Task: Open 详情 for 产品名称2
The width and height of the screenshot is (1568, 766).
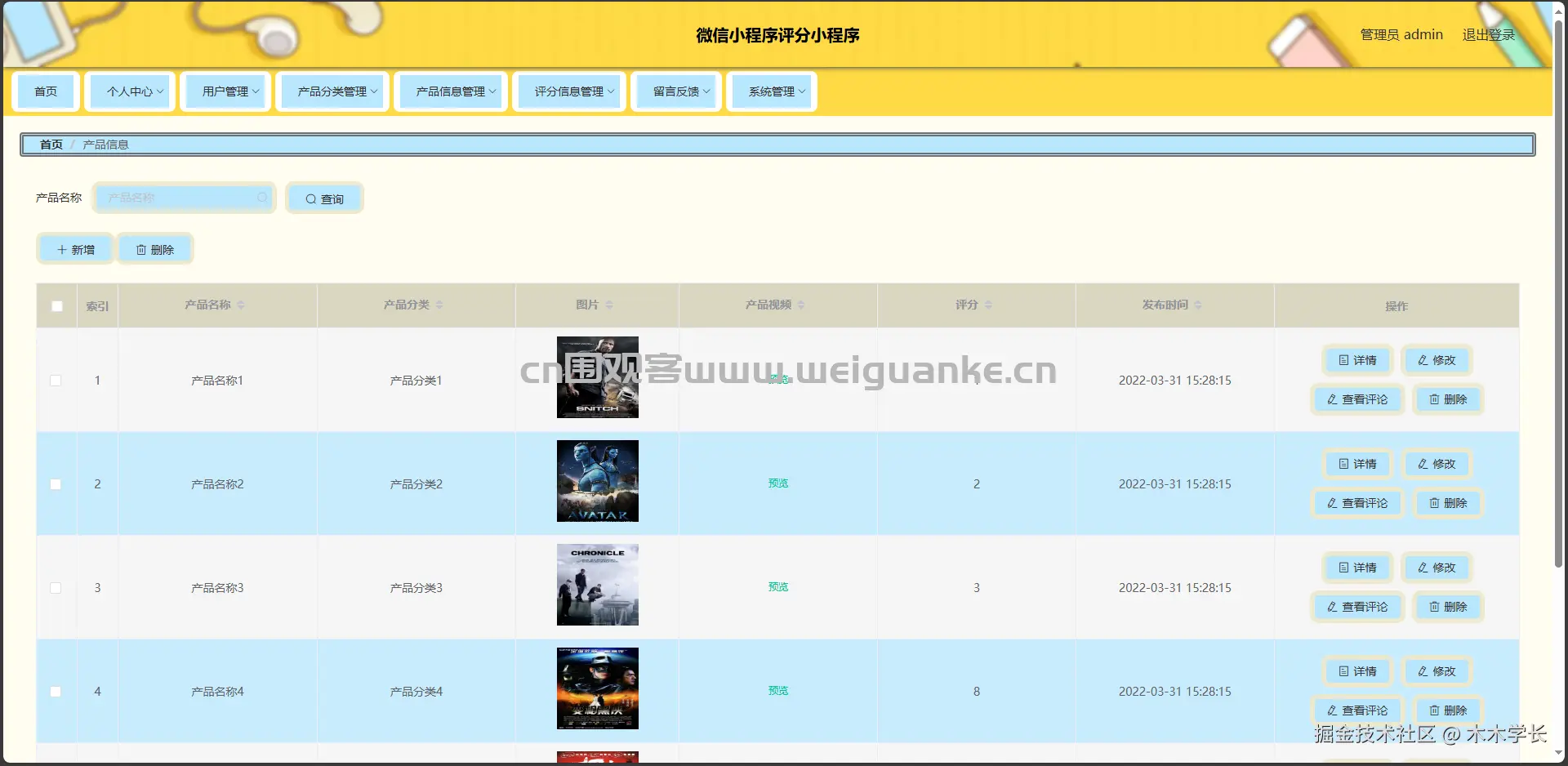Action: click(1357, 464)
